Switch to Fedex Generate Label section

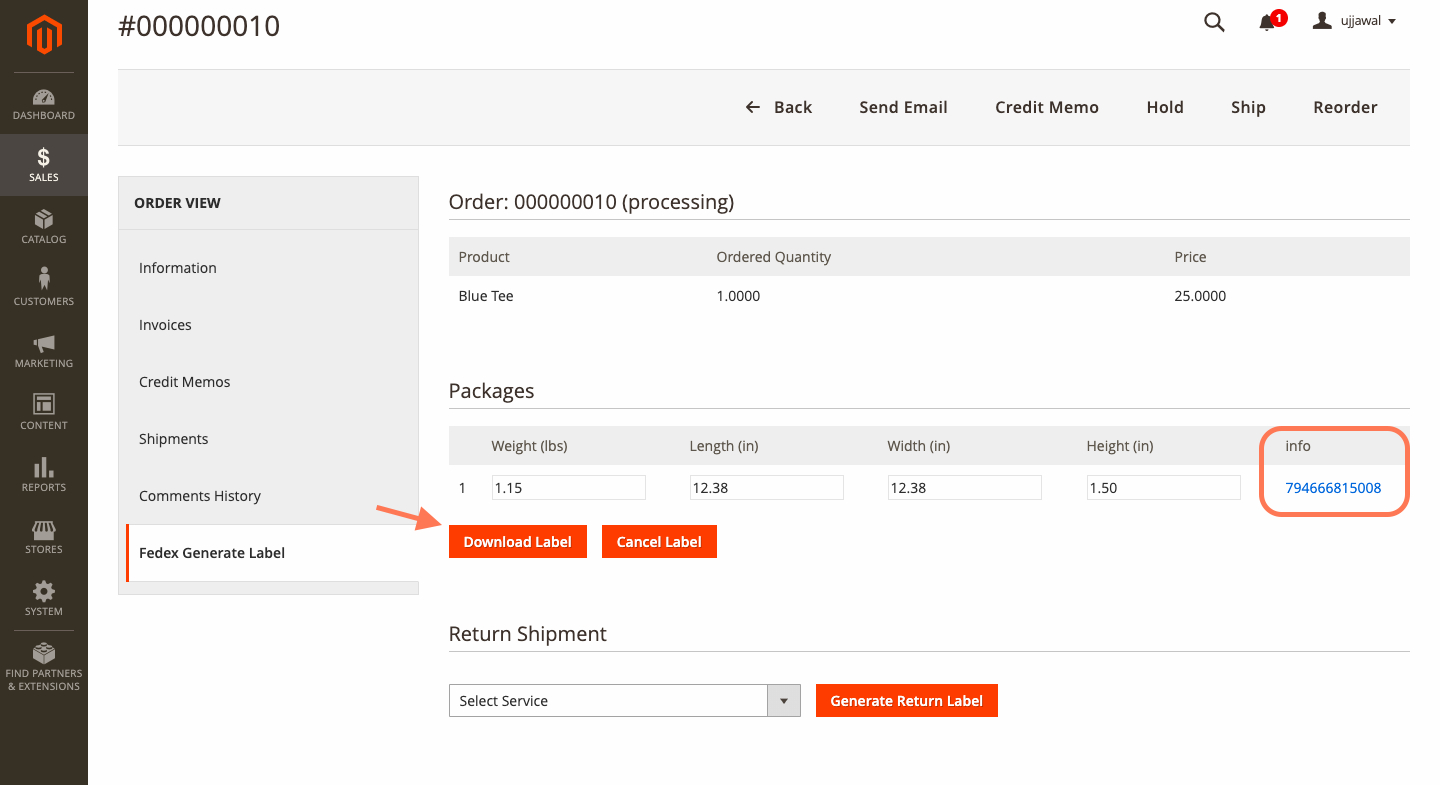tap(211, 552)
